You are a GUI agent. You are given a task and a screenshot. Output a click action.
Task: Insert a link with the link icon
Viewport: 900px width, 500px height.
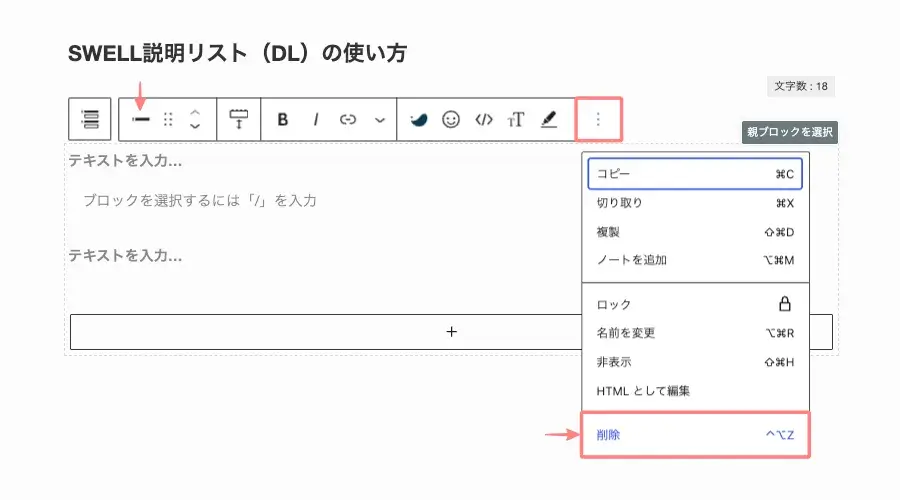[x=348, y=119]
